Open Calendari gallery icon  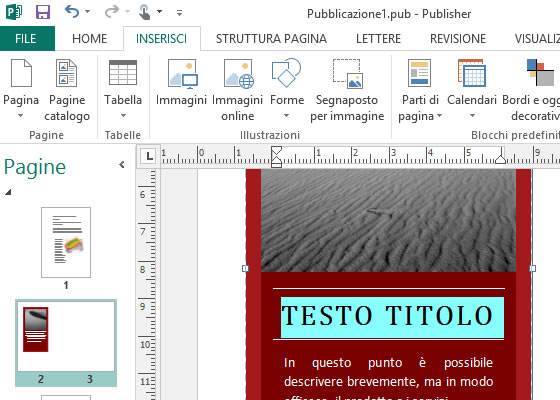click(472, 73)
